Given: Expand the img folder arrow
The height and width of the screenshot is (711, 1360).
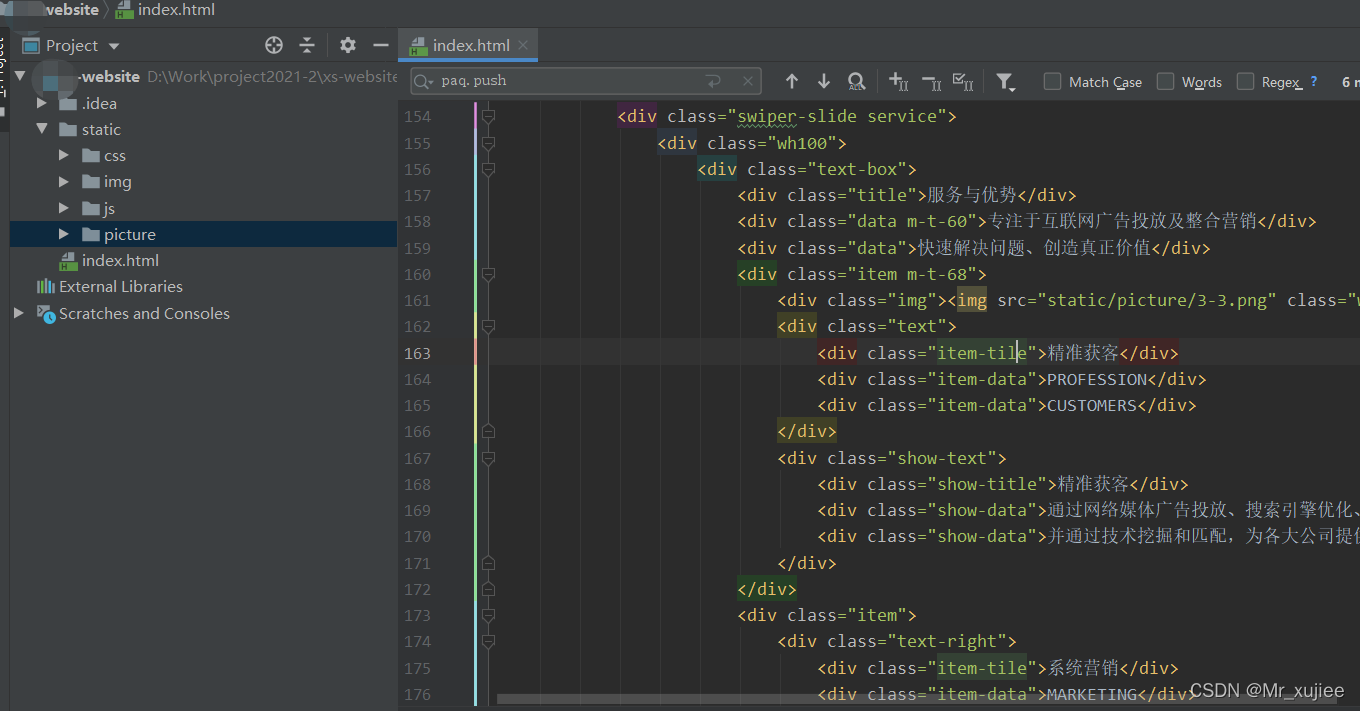Looking at the screenshot, I should [x=64, y=181].
